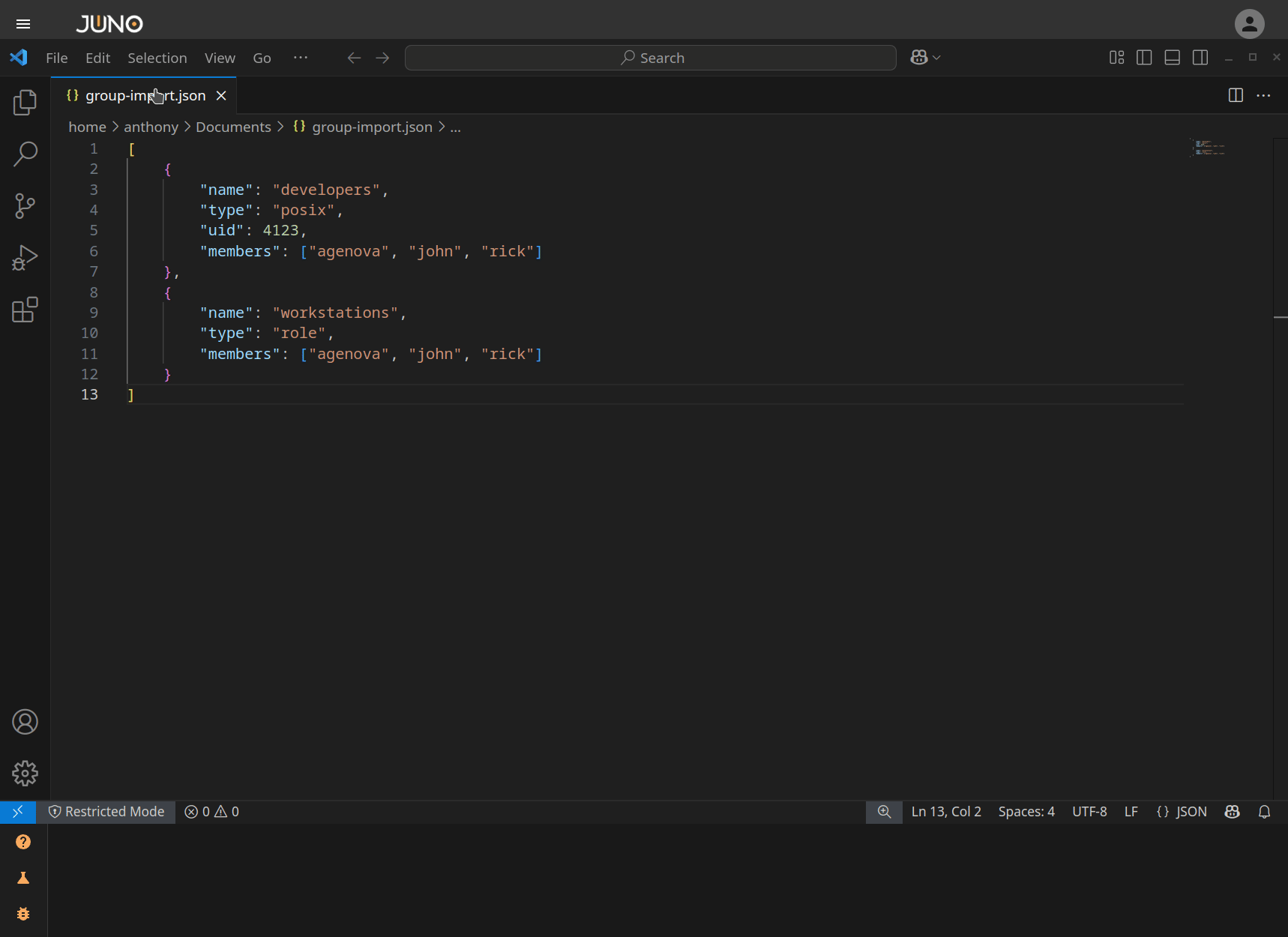1288x937 pixels.
Task: Open notifications bell
Action: tap(1264, 812)
